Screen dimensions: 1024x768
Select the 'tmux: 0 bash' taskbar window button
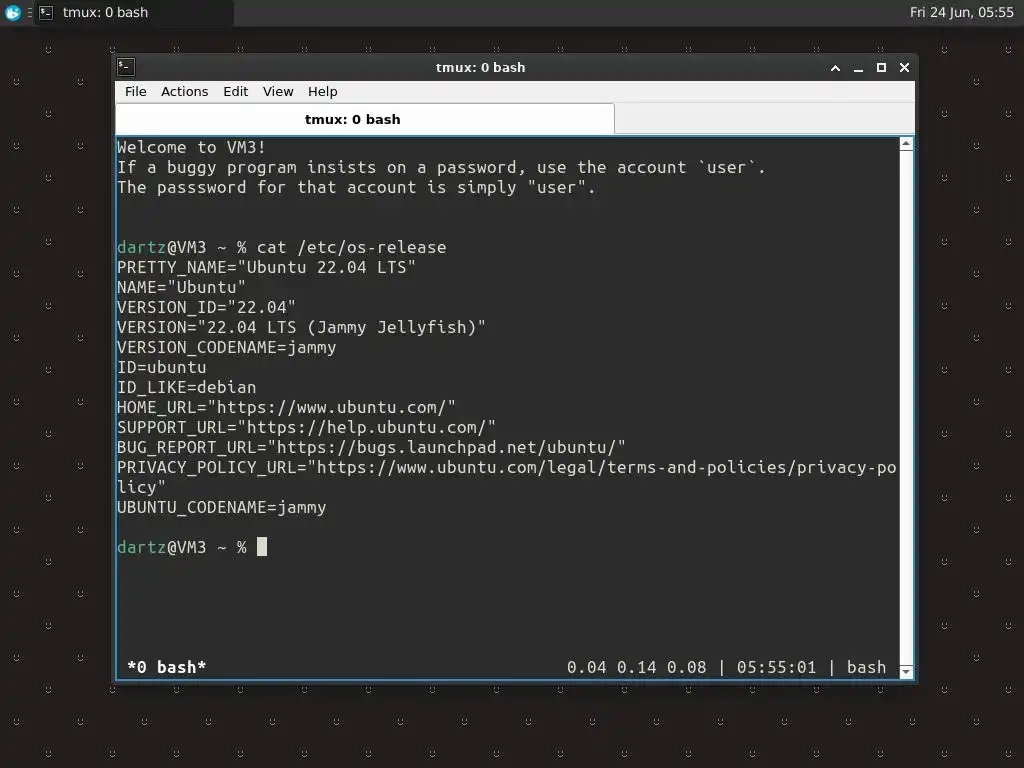(x=134, y=12)
